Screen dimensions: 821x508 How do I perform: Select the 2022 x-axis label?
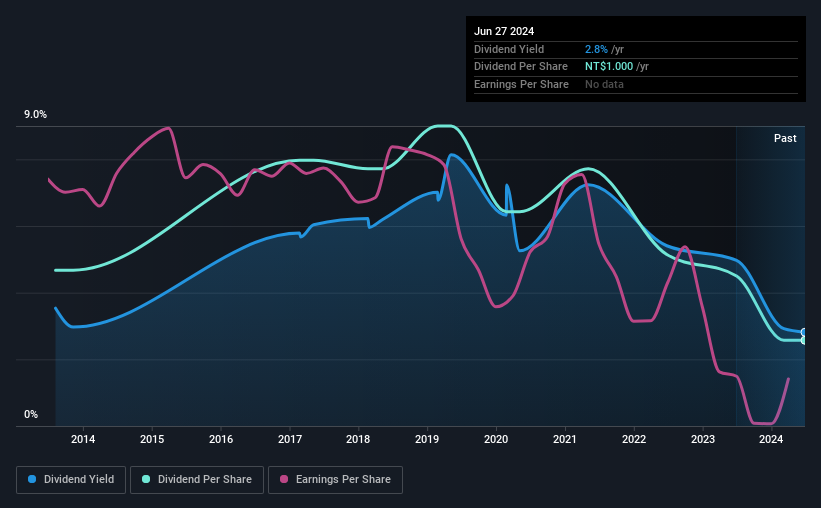[x=634, y=439]
